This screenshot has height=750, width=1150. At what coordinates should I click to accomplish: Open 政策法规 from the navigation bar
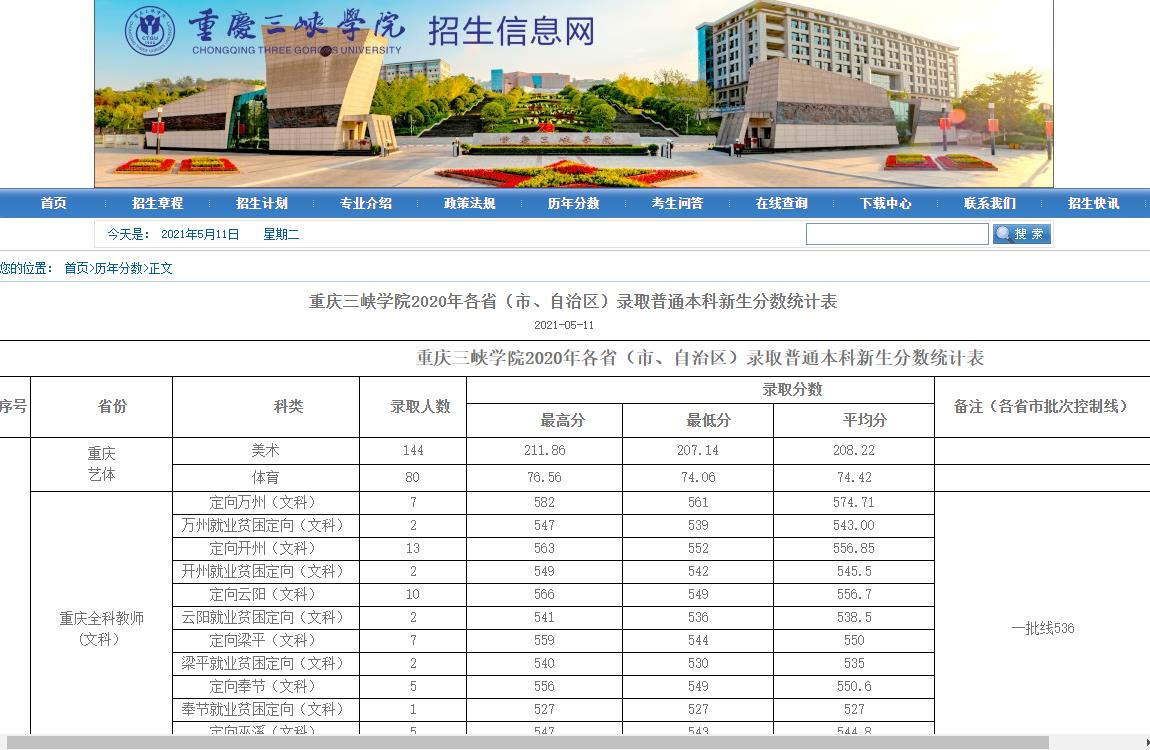pyautogui.click(x=469, y=203)
